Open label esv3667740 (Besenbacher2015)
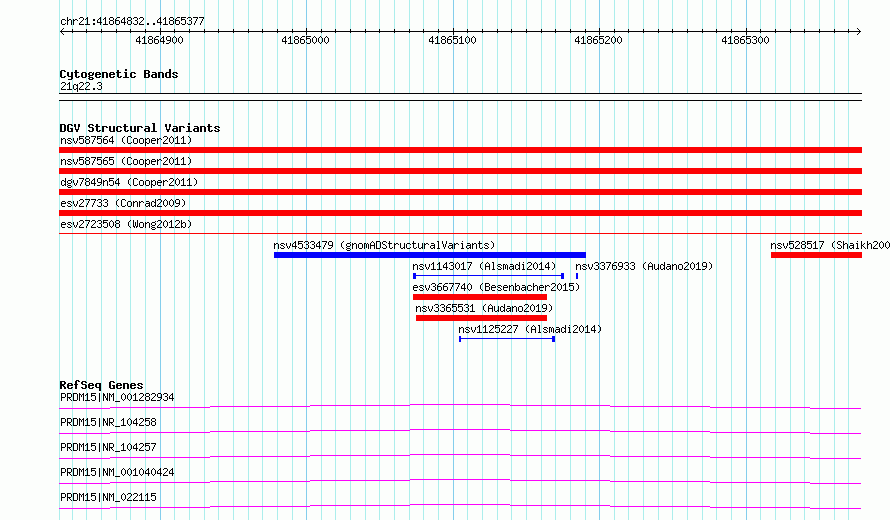 pyautogui.click(x=496, y=287)
